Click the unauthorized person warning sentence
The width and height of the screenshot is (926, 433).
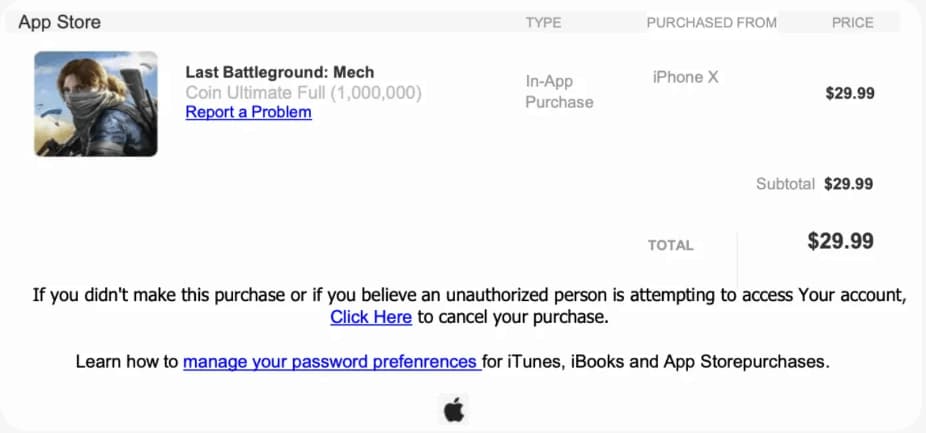pos(469,305)
